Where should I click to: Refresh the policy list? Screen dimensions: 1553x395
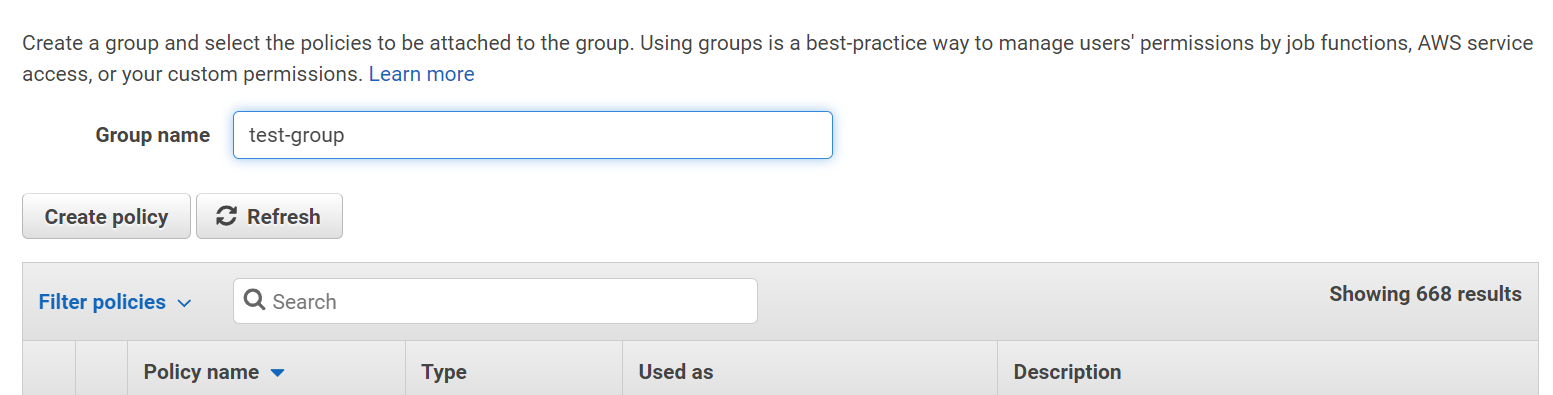point(270,216)
